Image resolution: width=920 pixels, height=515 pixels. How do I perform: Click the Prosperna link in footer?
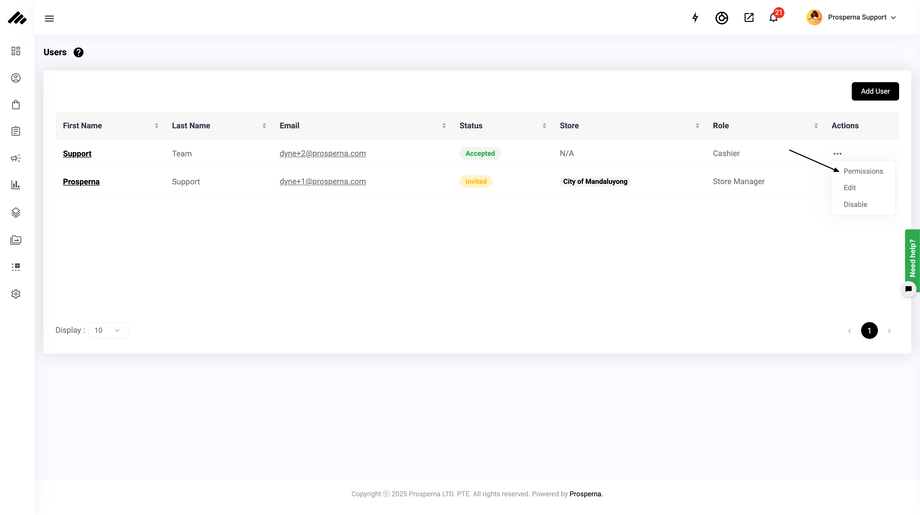586,494
